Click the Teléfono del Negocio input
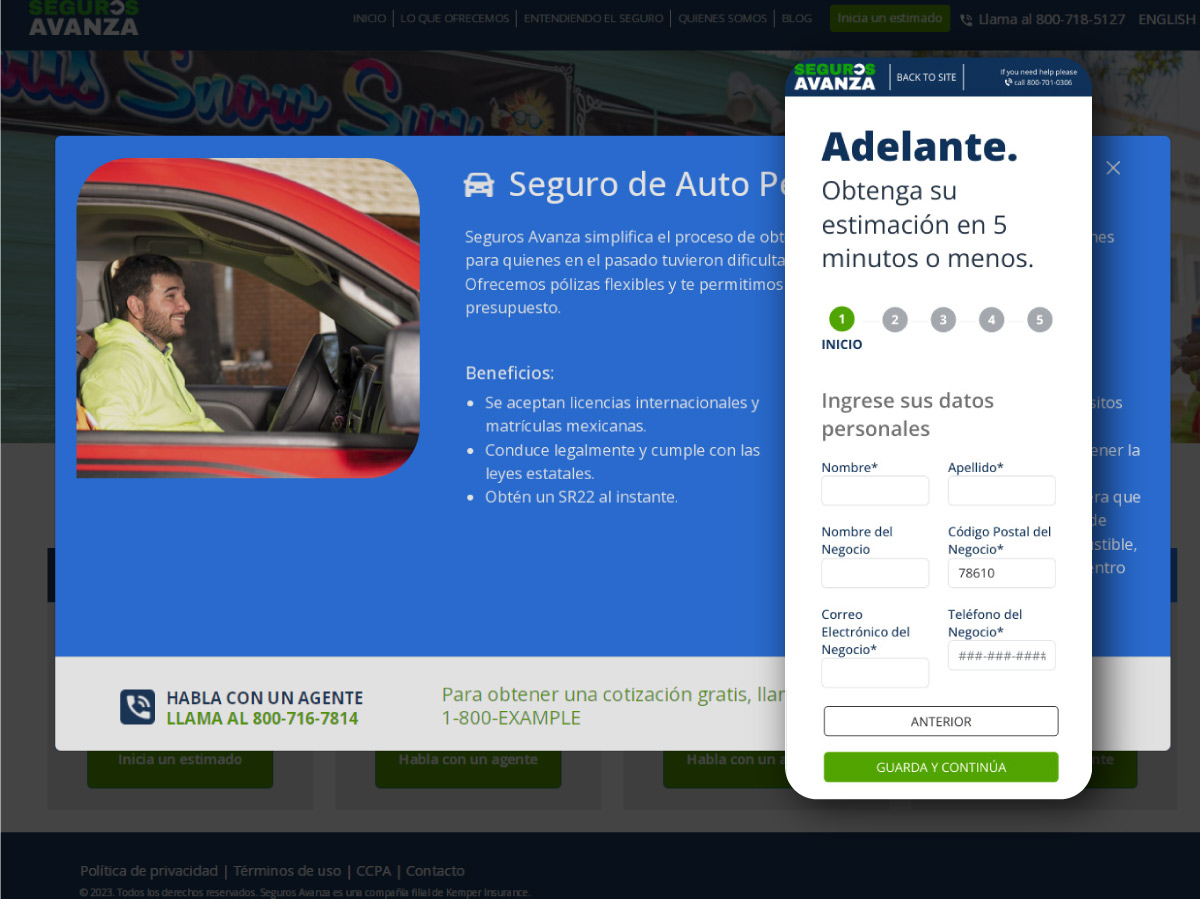This screenshot has width=1200, height=900. tap(1001, 656)
